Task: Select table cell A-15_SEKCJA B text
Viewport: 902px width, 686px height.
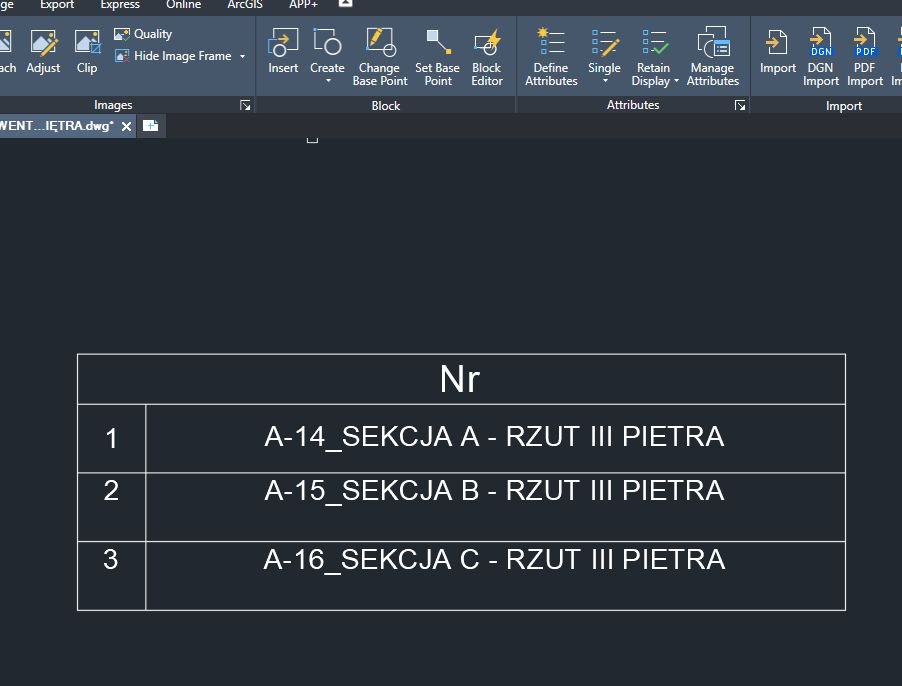Action: coord(494,491)
